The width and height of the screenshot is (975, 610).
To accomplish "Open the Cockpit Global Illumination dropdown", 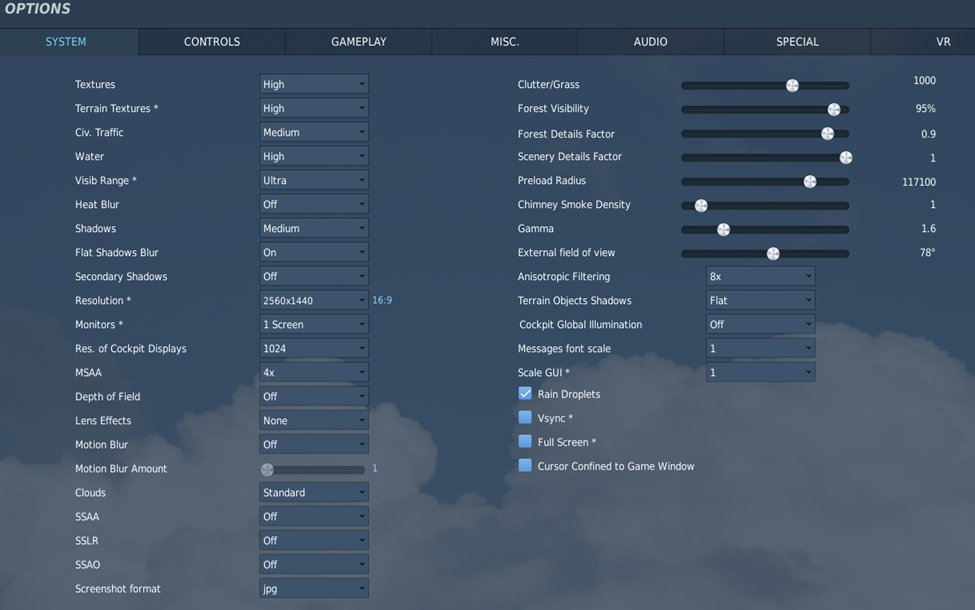I will point(760,324).
